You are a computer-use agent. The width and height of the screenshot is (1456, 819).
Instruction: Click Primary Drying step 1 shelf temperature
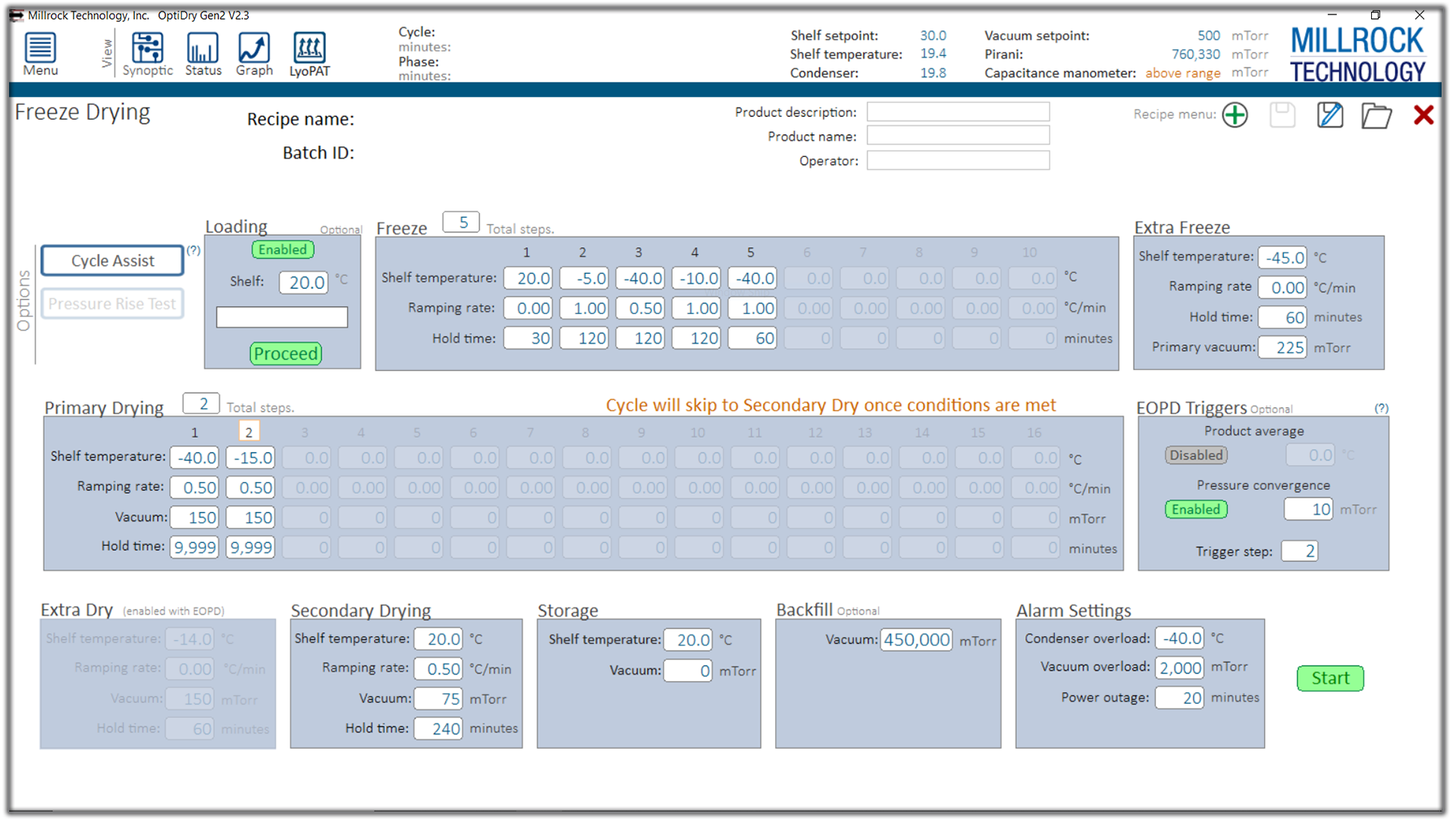pos(195,457)
